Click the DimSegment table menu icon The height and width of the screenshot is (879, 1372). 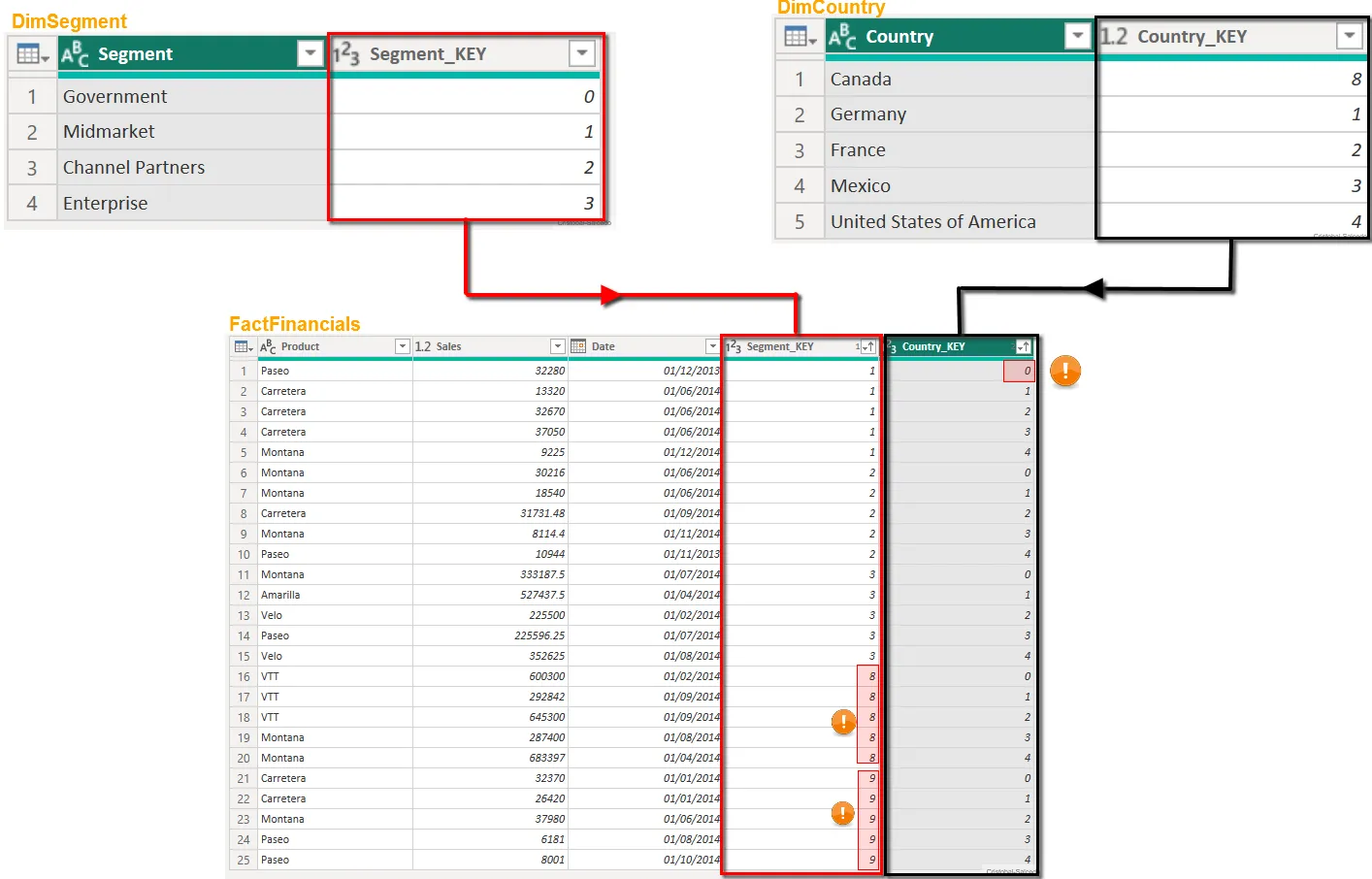click(32, 54)
